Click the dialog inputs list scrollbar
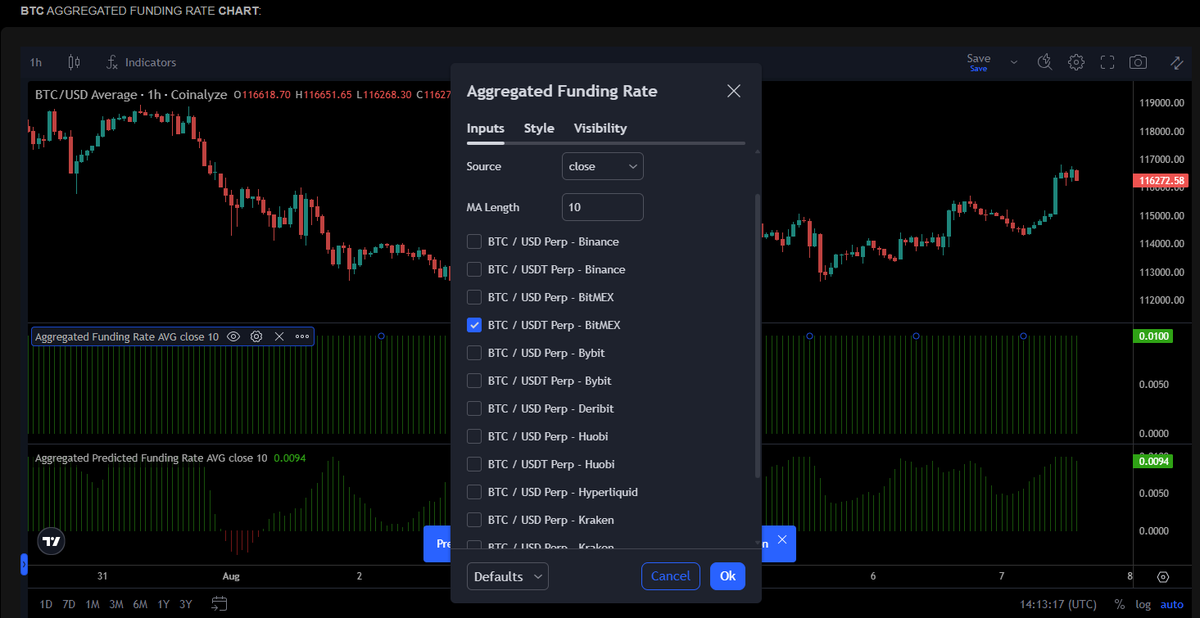The height and width of the screenshot is (618, 1200). click(757, 335)
